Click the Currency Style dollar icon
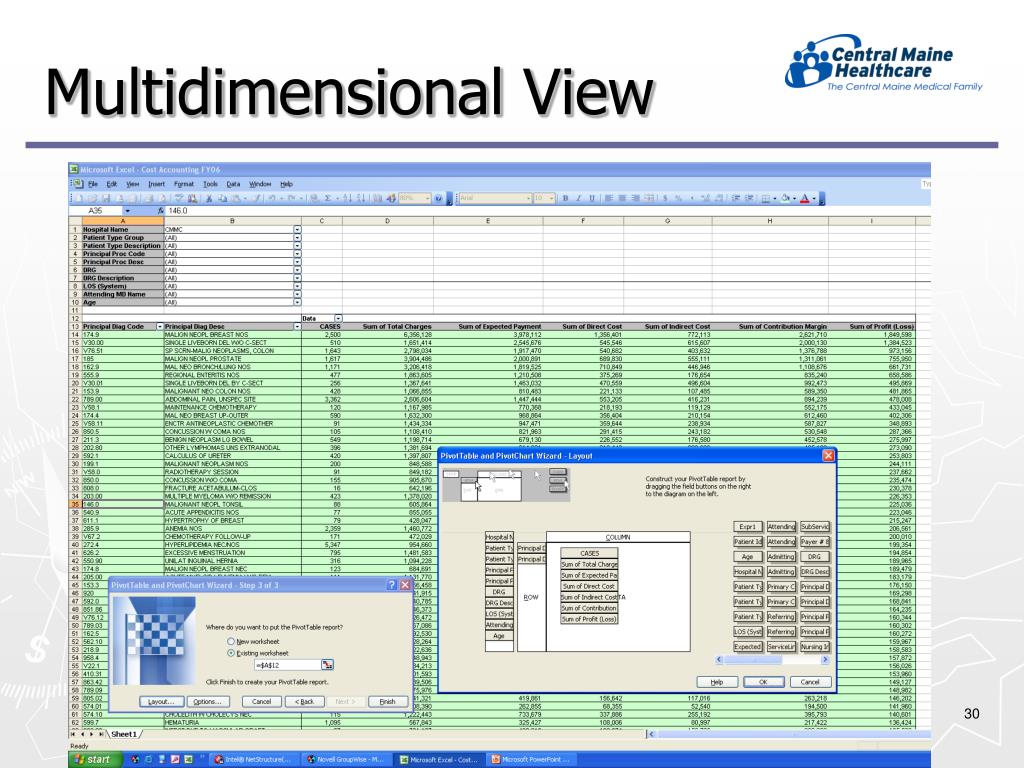The width and height of the screenshot is (1024, 768). point(665,198)
